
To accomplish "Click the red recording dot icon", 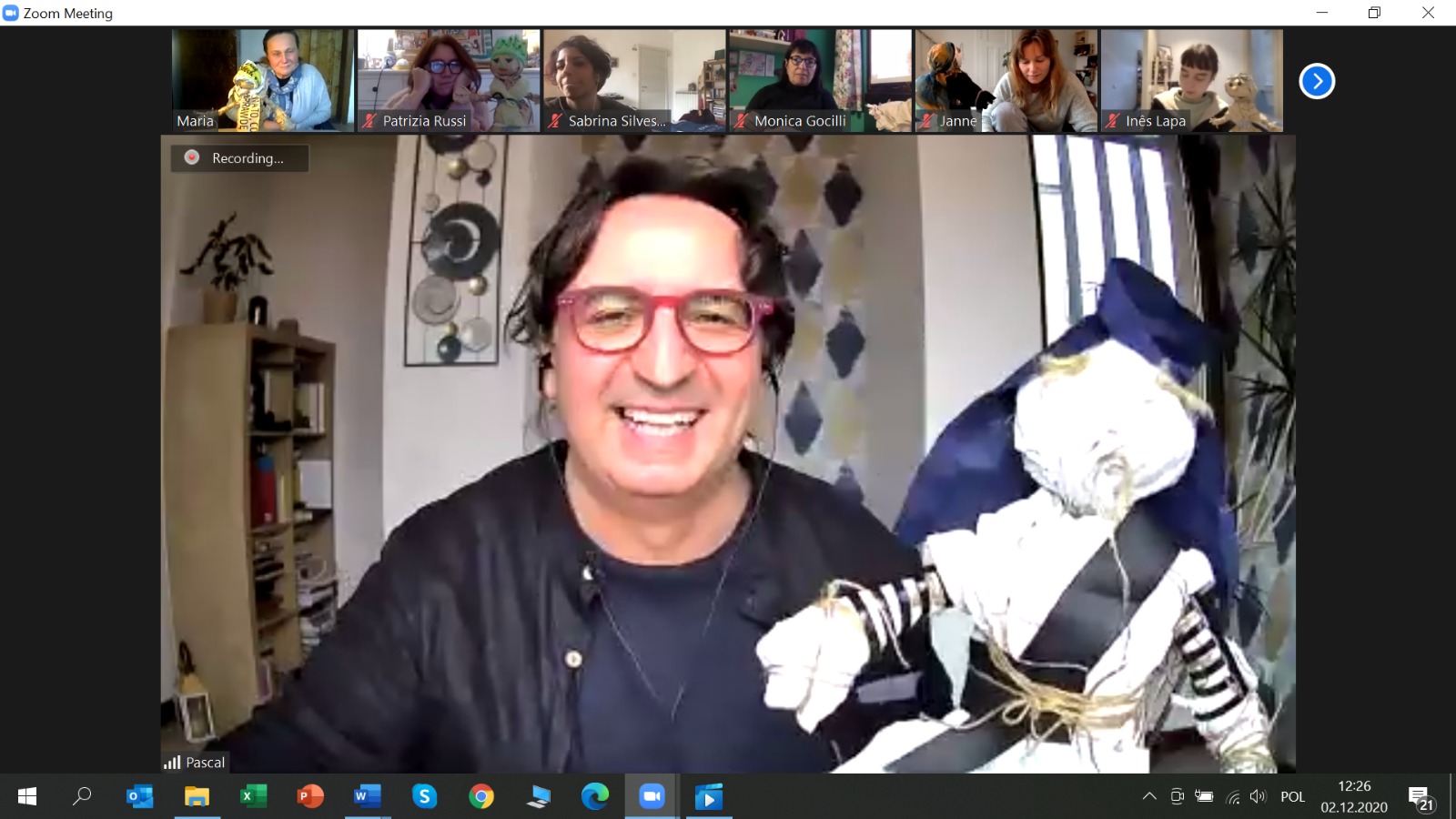I will tap(192, 157).
